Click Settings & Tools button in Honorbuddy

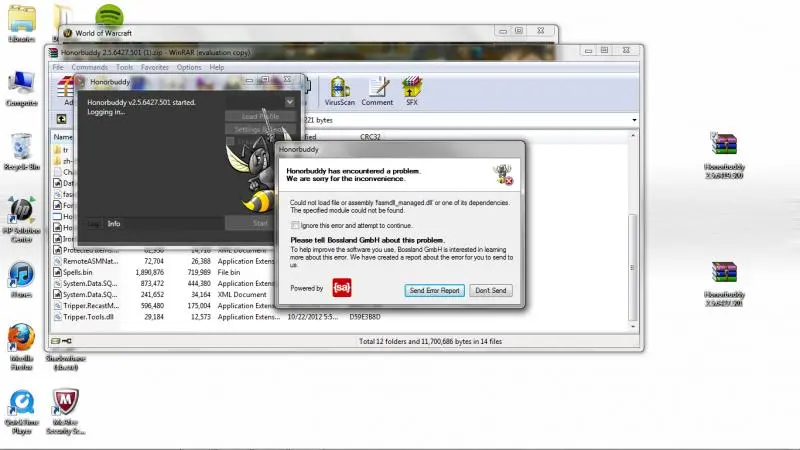[x=260, y=130]
